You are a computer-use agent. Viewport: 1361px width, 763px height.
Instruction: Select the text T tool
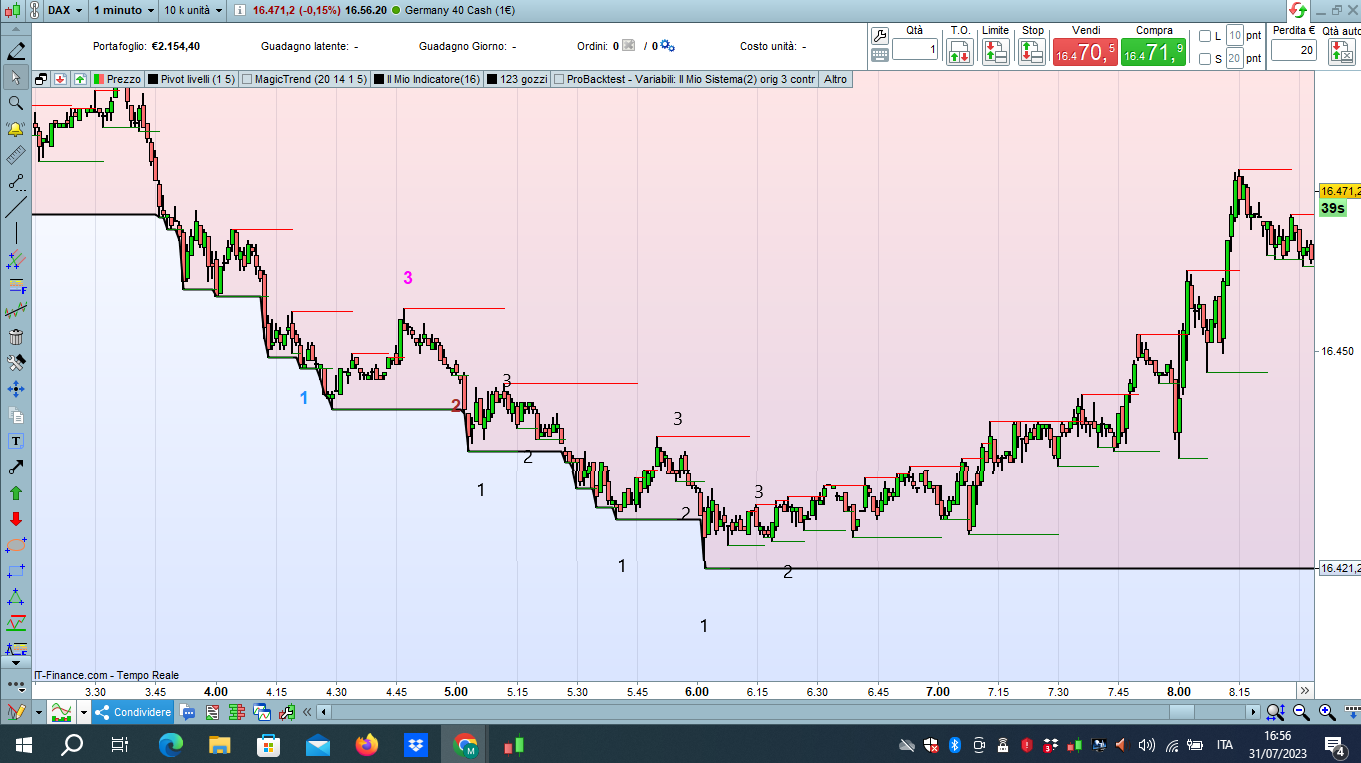click(16, 441)
